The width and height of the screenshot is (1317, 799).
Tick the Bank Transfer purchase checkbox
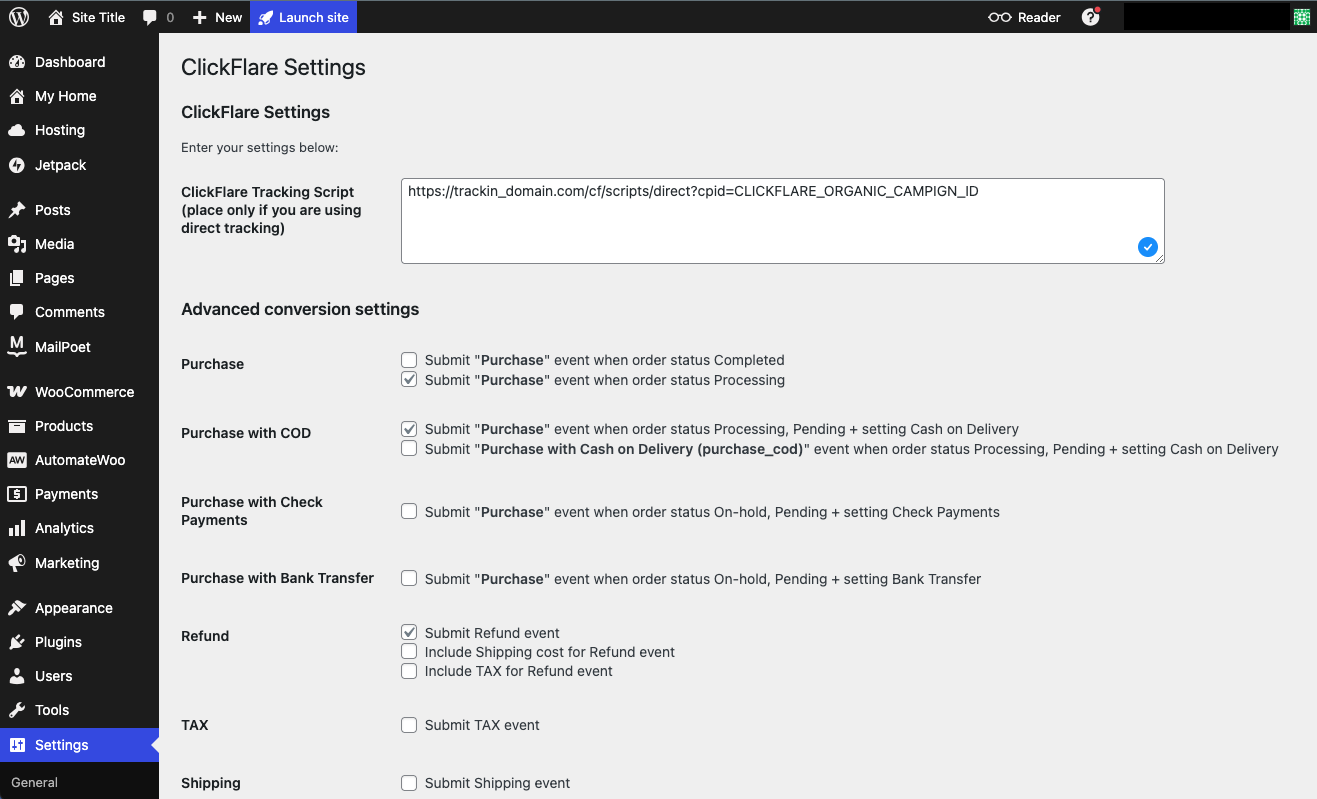[409, 579]
